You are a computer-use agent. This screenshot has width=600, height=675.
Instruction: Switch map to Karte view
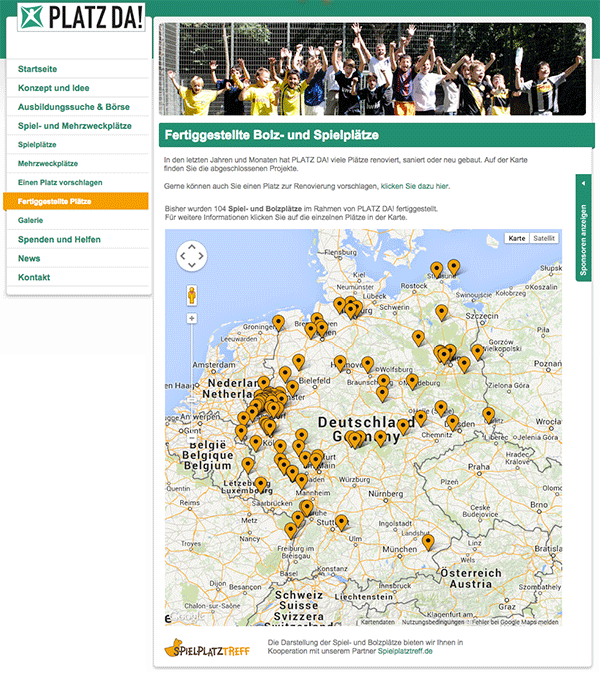pos(517,238)
